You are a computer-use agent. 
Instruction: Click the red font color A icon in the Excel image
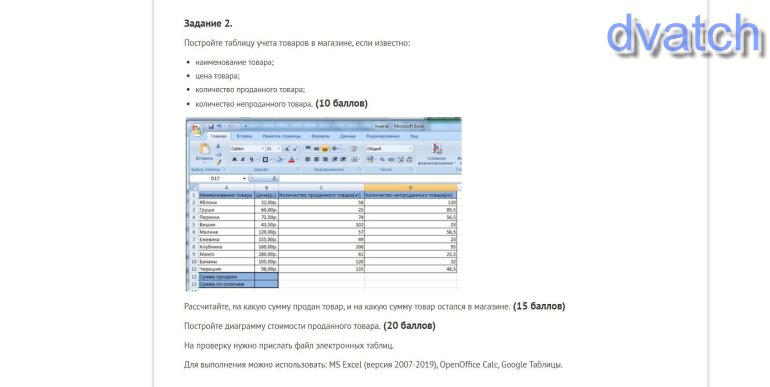tap(291, 160)
